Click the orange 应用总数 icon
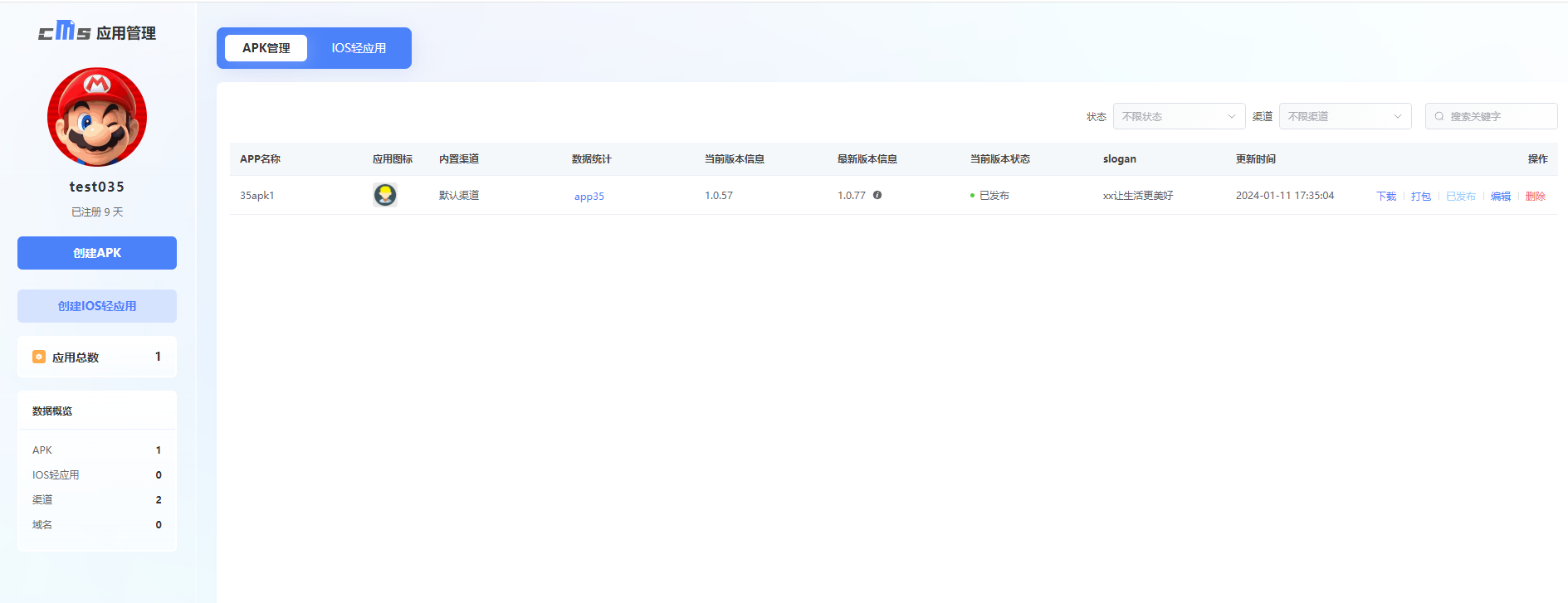This screenshot has height=603, width=1568. (39, 357)
